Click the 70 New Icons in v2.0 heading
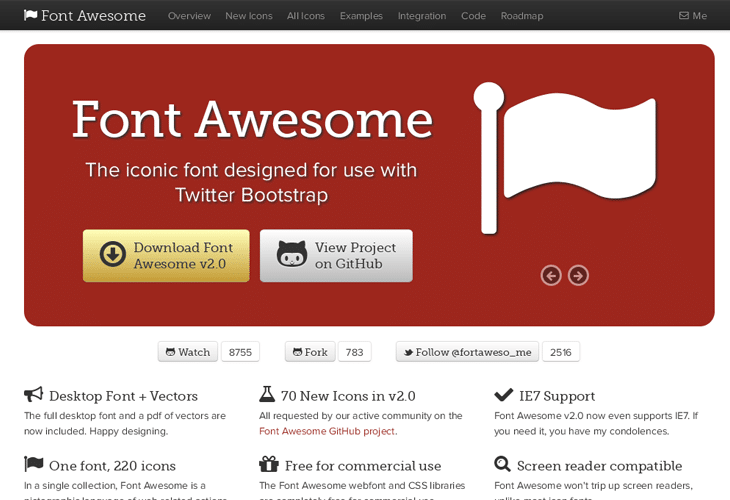730x500 pixels. click(x=348, y=396)
